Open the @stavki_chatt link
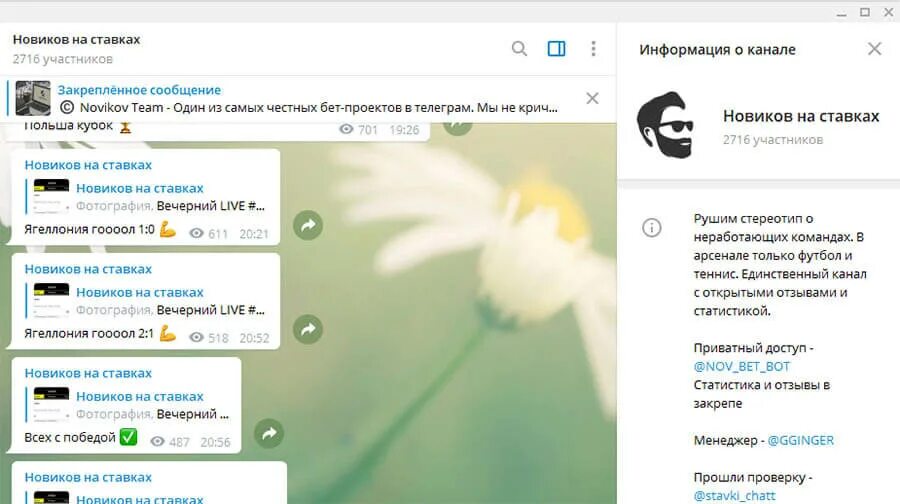The image size is (900, 504). [x=734, y=495]
